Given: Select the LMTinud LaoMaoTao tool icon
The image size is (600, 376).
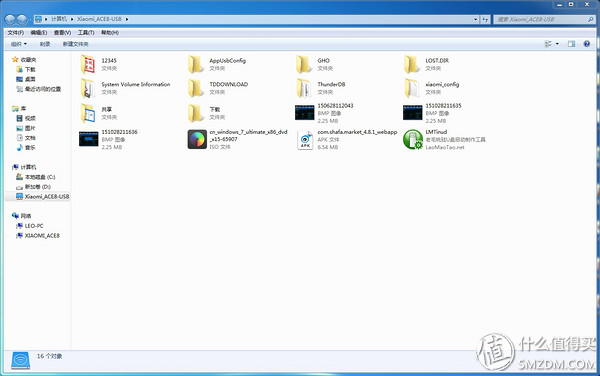Looking at the screenshot, I should tap(412, 140).
